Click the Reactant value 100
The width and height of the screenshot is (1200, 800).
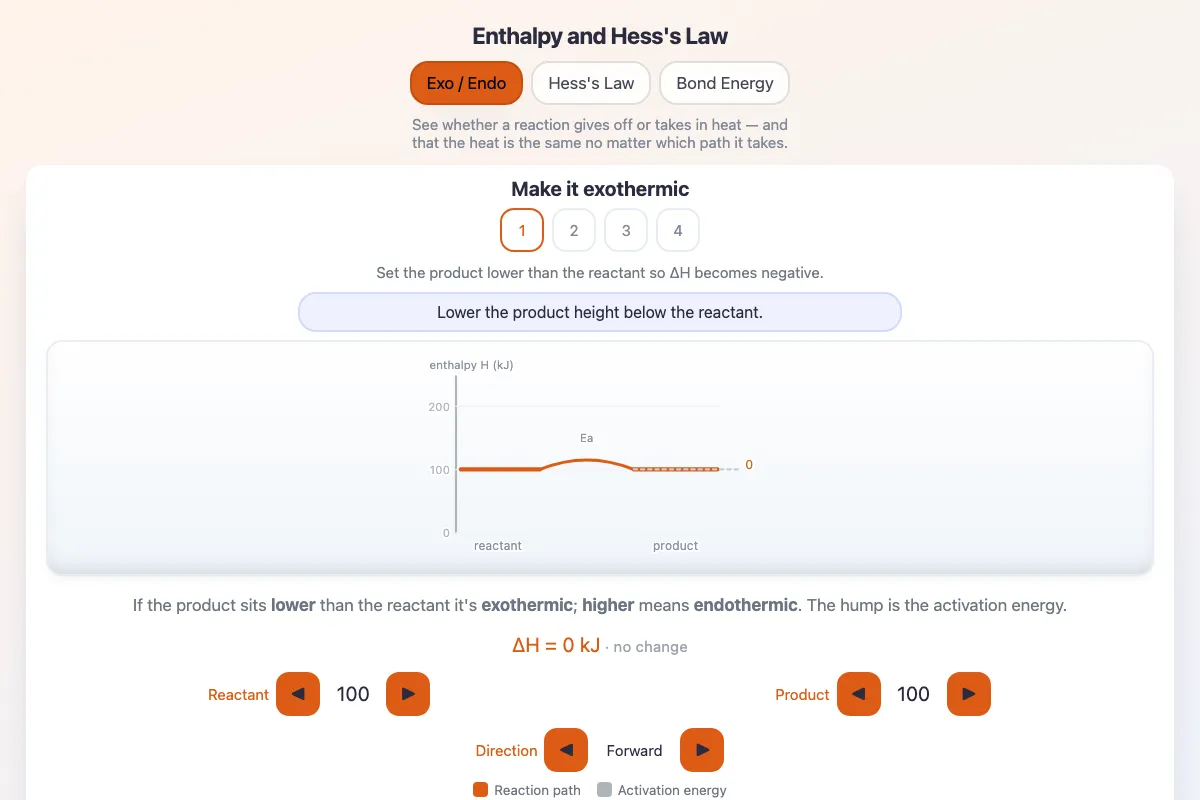click(353, 694)
